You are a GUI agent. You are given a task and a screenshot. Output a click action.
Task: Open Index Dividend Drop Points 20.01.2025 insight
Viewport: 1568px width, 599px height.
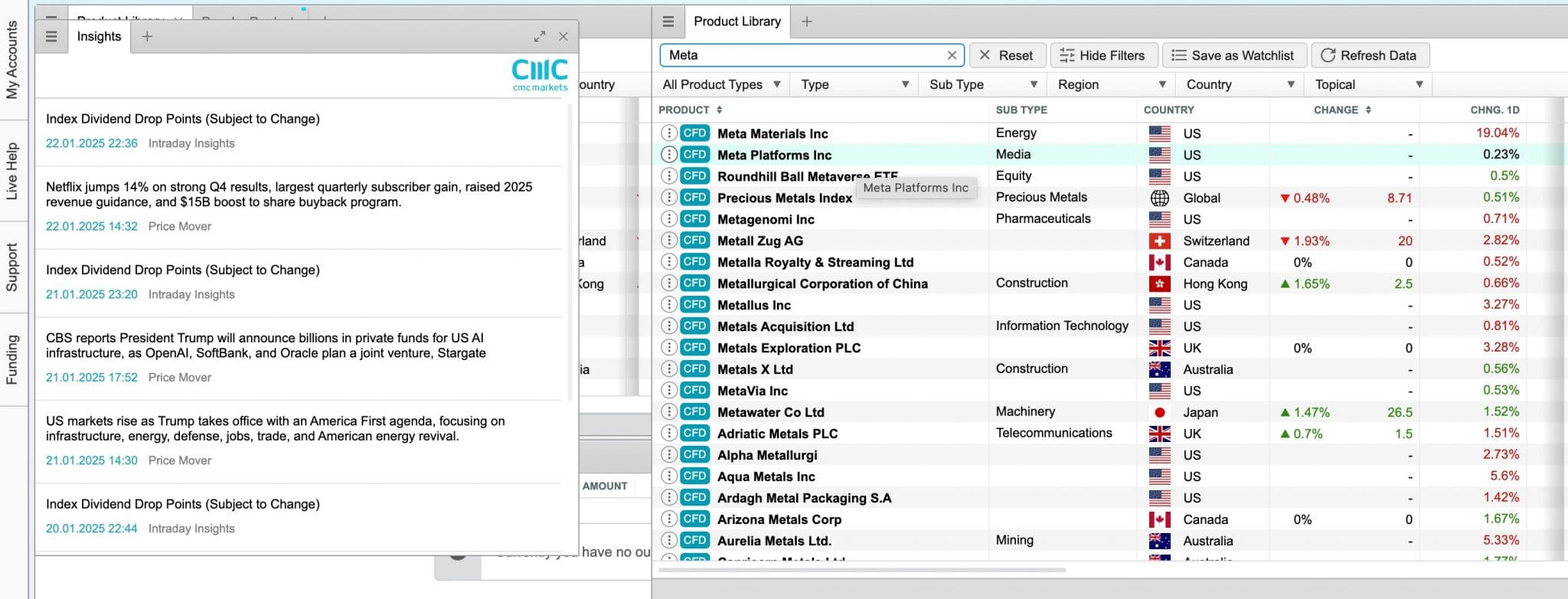tap(299, 516)
